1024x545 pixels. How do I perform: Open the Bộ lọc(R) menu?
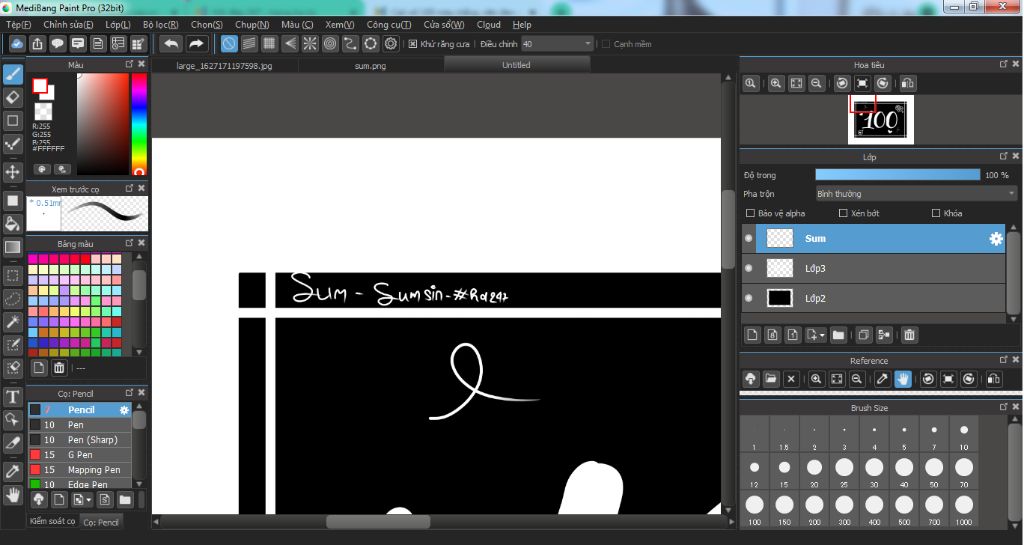click(x=161, y=25)
